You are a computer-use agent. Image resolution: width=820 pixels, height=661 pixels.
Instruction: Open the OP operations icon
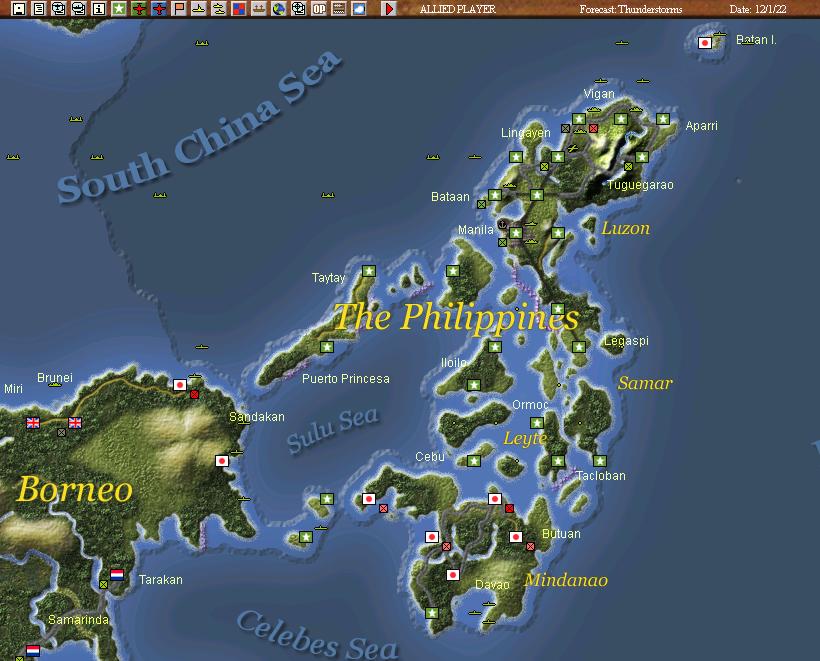click(x=319, y=8)
